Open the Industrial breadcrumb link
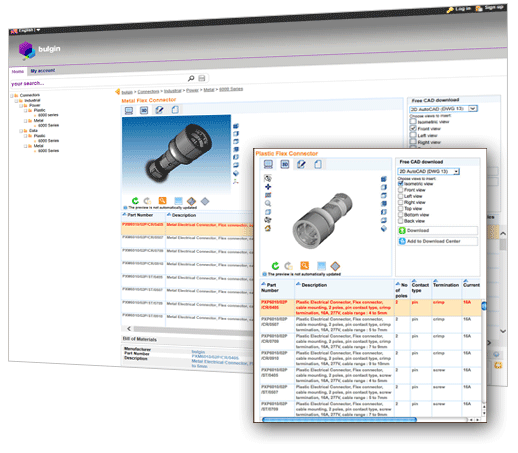This screenshot has width=518, height=453. (x=173, y=91)
